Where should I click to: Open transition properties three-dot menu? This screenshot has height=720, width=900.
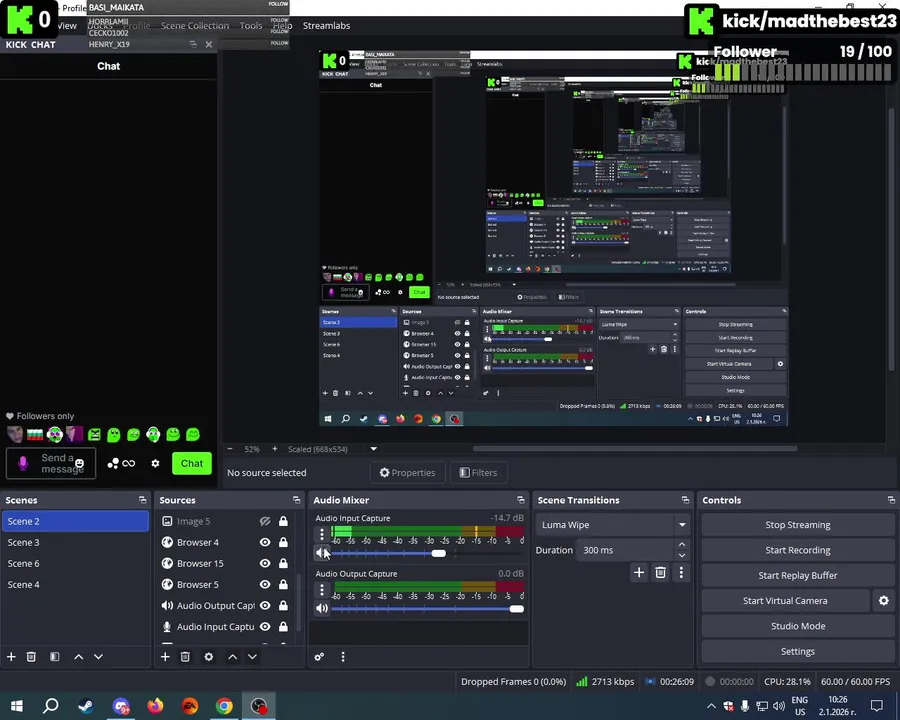point(681,572)
